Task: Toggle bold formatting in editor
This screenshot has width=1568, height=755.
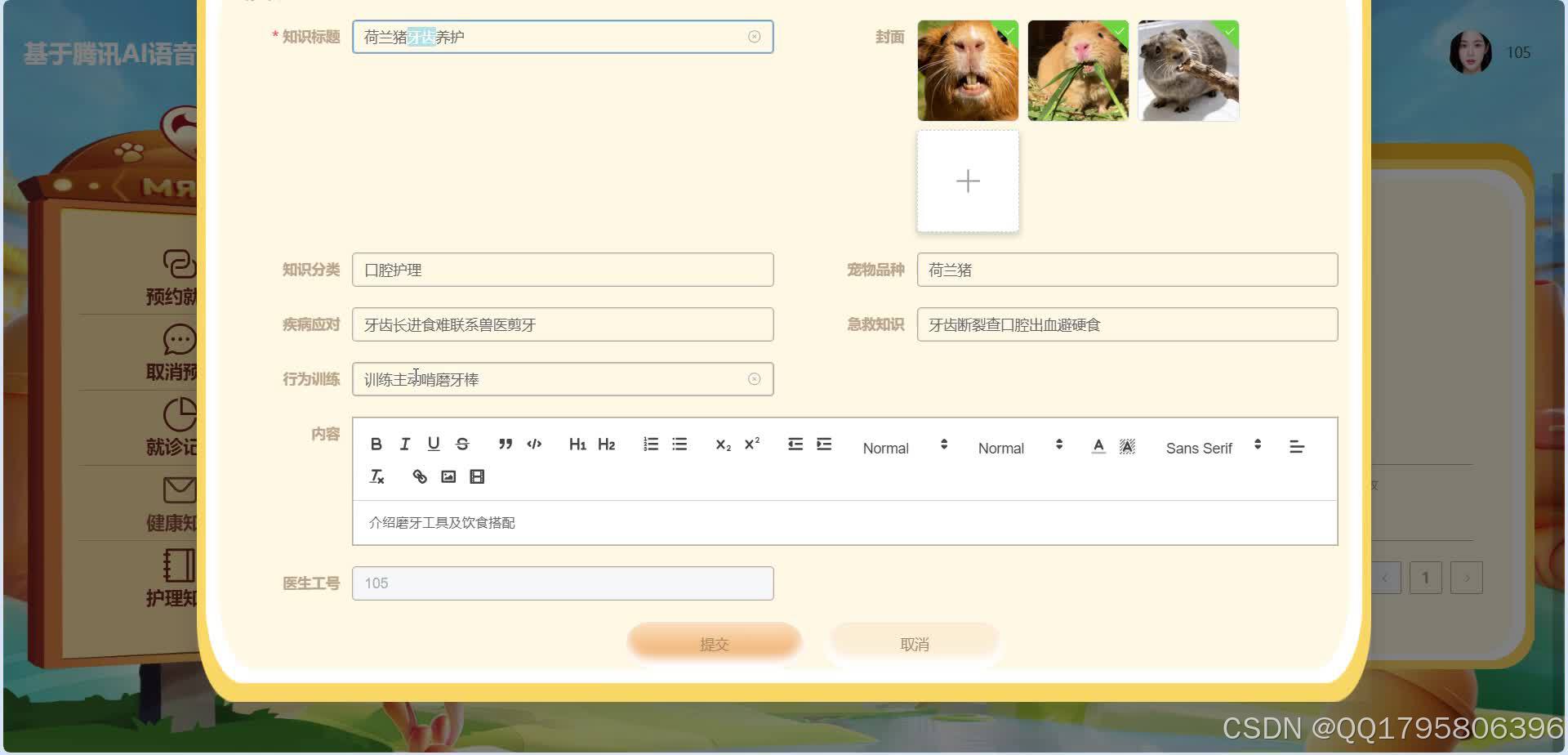Action: pyautogui.click(x=376, y=444)
